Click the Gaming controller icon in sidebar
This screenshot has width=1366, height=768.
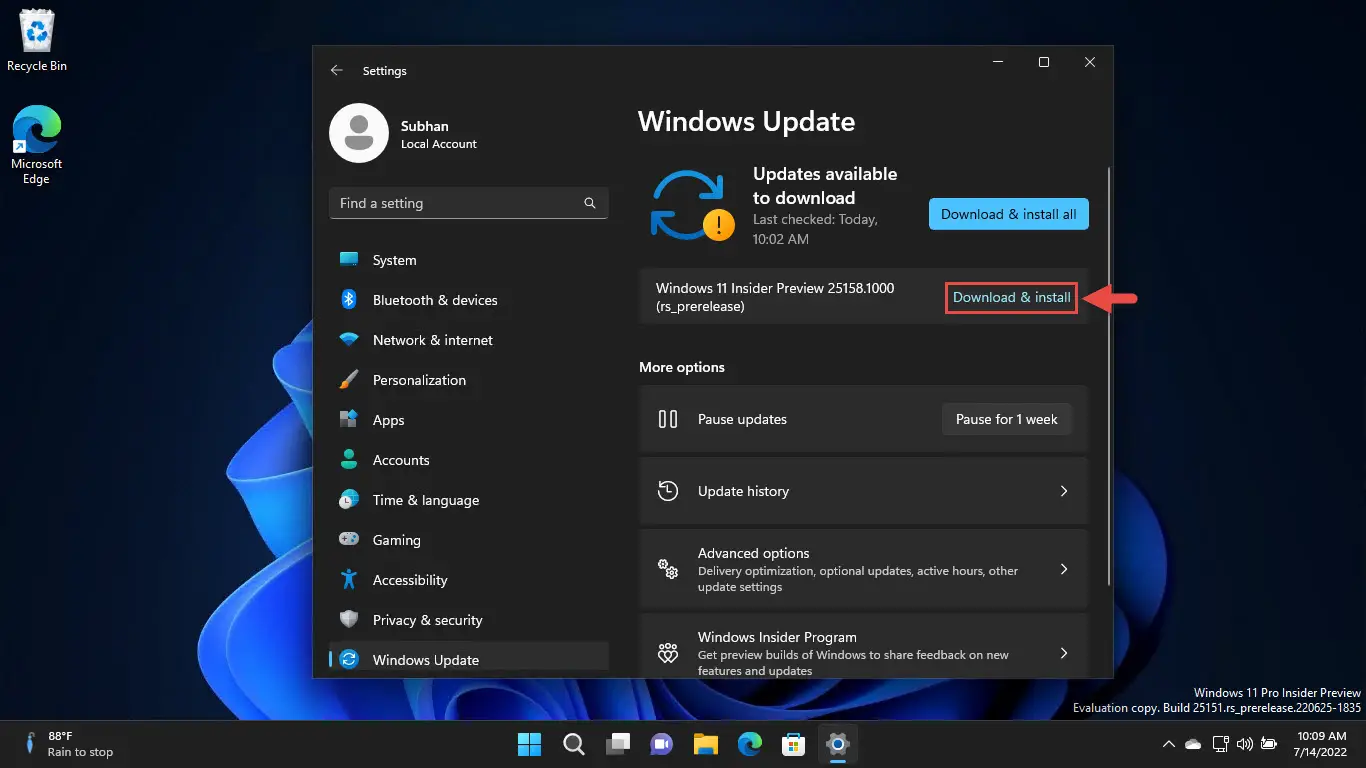(349, 540)
